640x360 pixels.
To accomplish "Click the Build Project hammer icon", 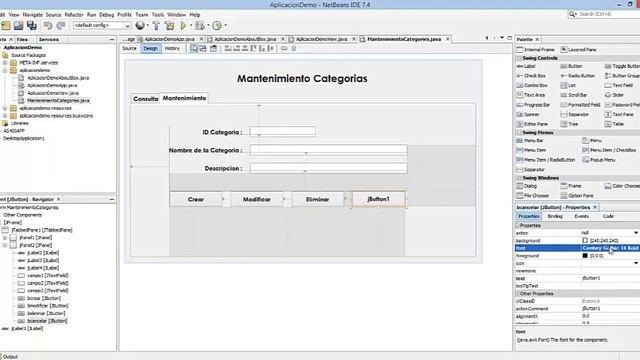I will [156, 25].
